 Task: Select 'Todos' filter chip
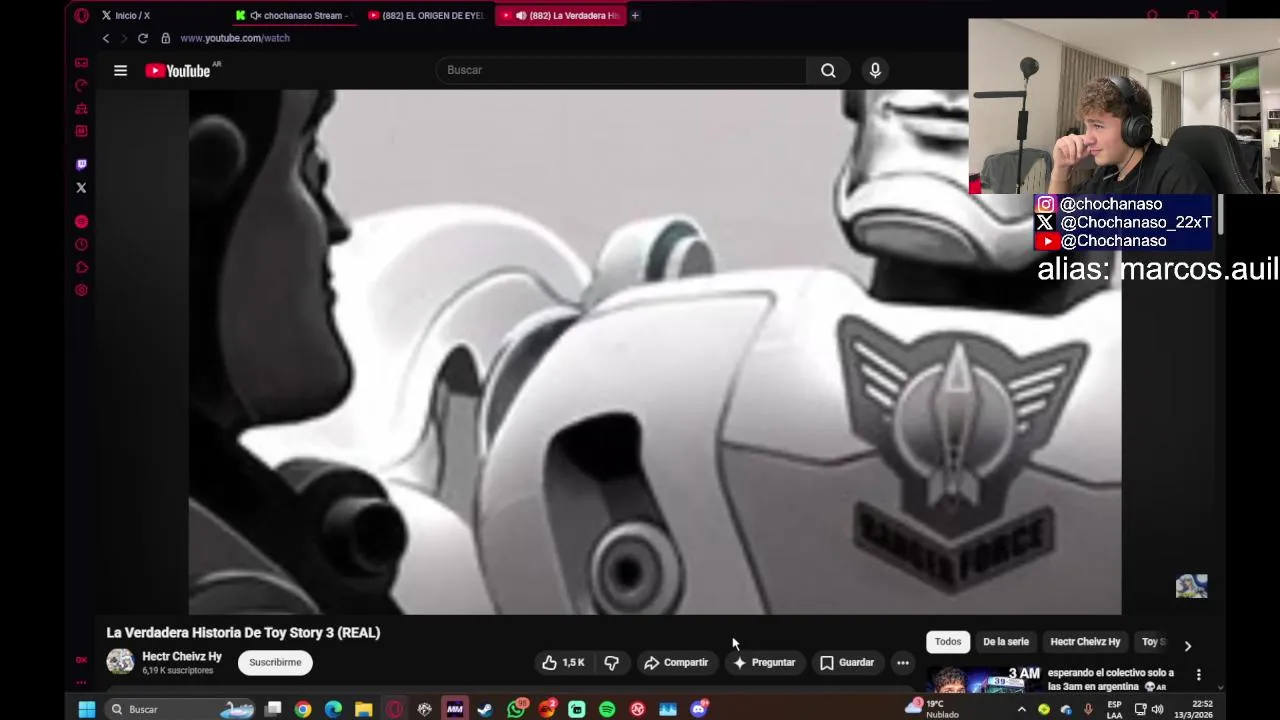pyautogui.click(x=948, y=642)
